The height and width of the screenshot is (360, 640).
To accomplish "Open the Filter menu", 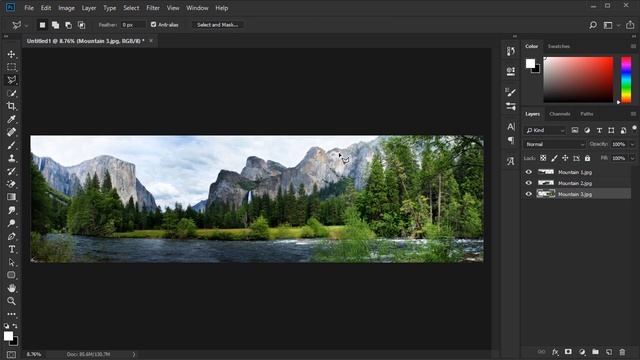I will coord(153,8).
